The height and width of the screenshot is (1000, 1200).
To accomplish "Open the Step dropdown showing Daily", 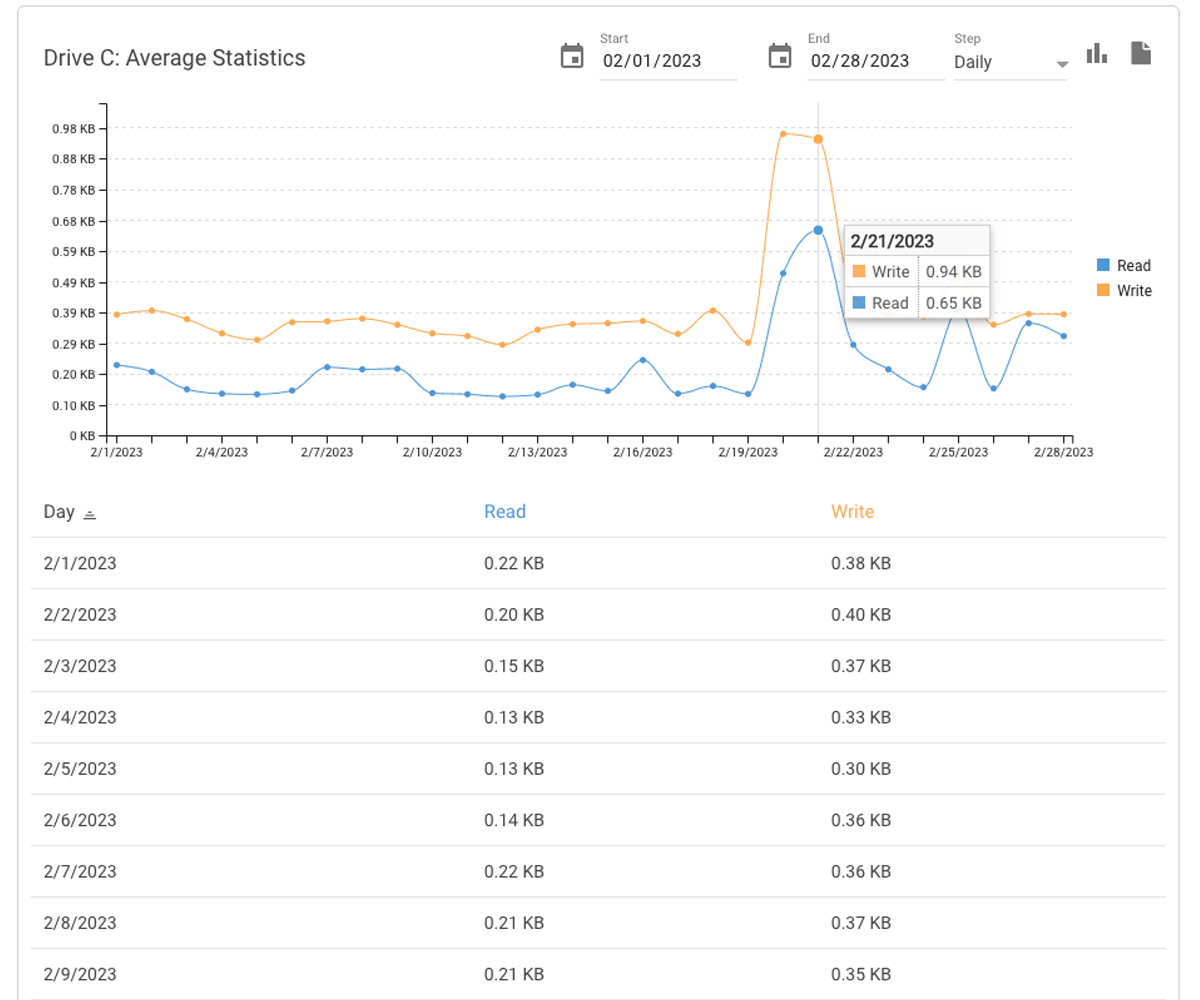I will click(1010, 62).
